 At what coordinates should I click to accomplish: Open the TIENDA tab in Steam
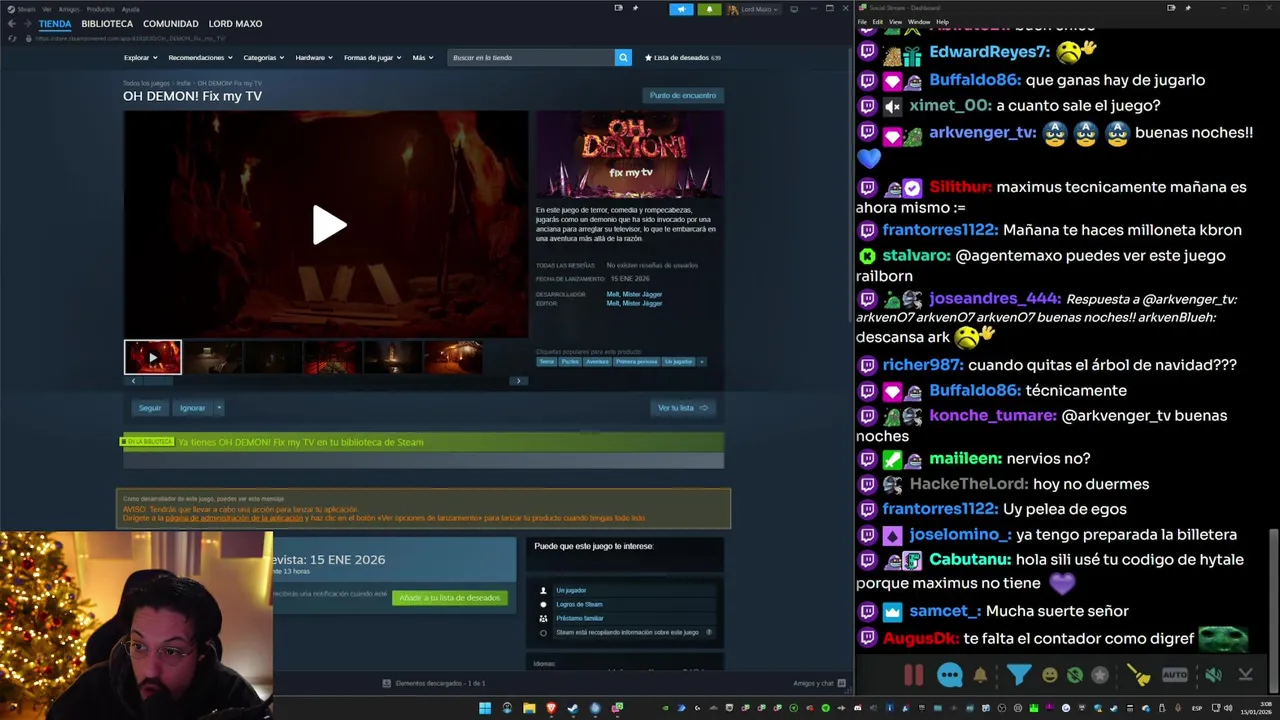coord(55,24)
